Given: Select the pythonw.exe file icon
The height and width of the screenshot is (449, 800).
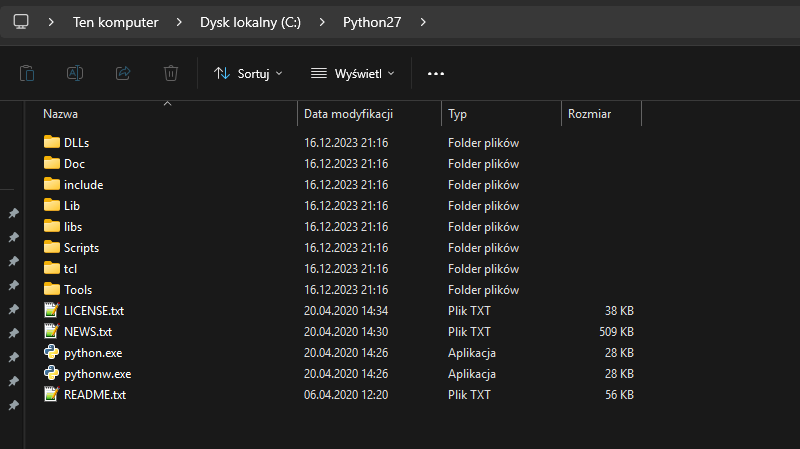Looking at the screenshot, I should (x=52, y=373).
